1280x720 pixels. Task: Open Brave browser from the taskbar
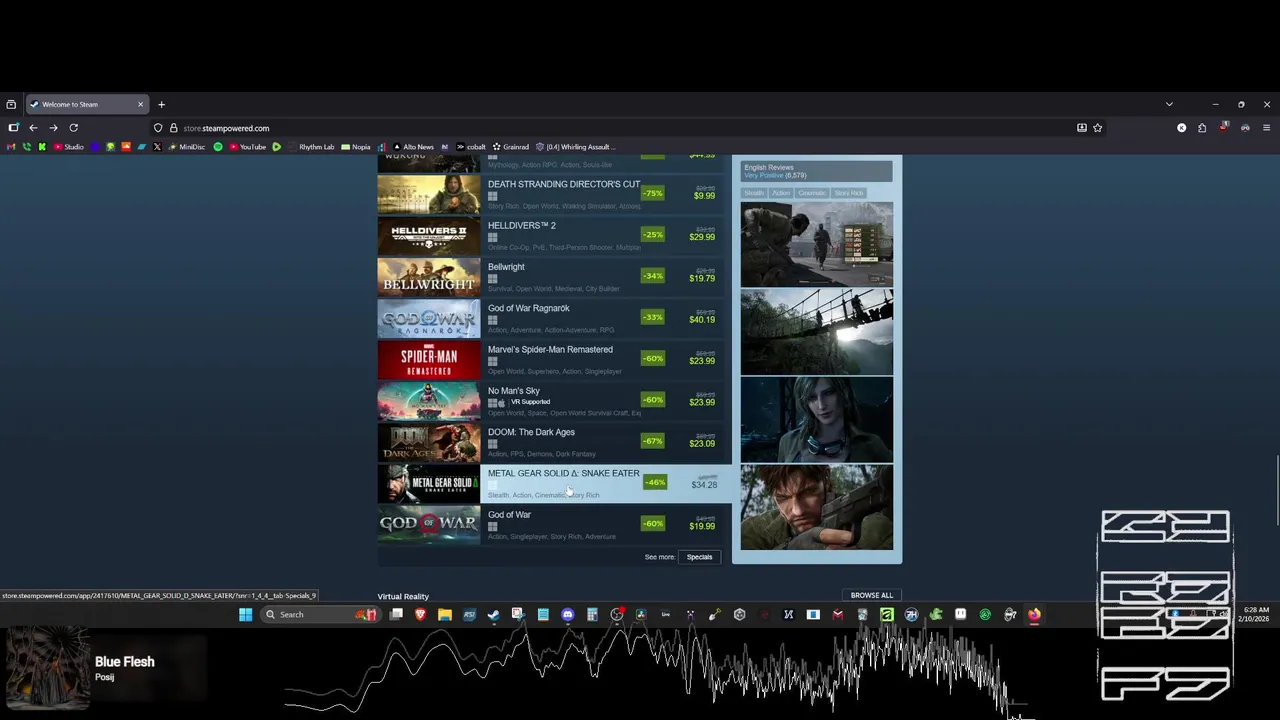coord(420,615)
